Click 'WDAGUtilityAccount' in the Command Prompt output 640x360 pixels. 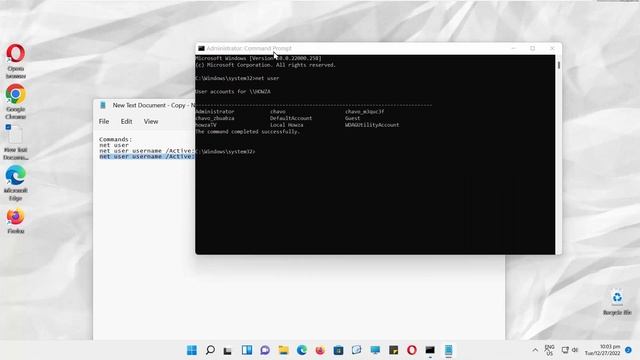point(372,125)
